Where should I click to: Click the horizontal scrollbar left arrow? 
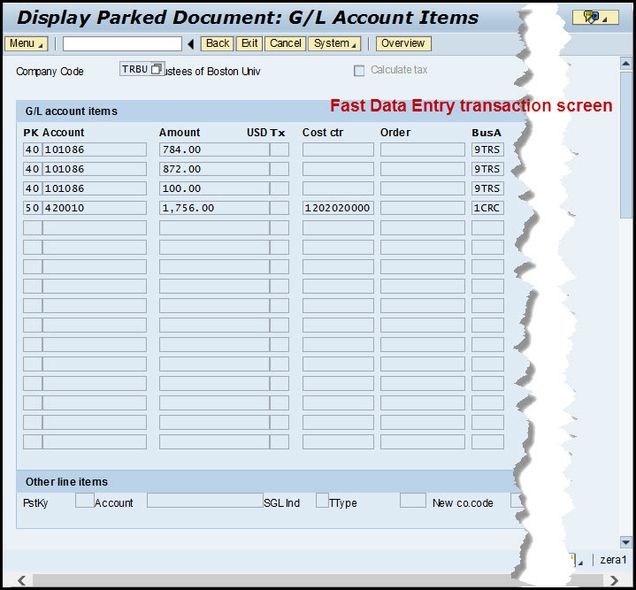coord(22,581)
